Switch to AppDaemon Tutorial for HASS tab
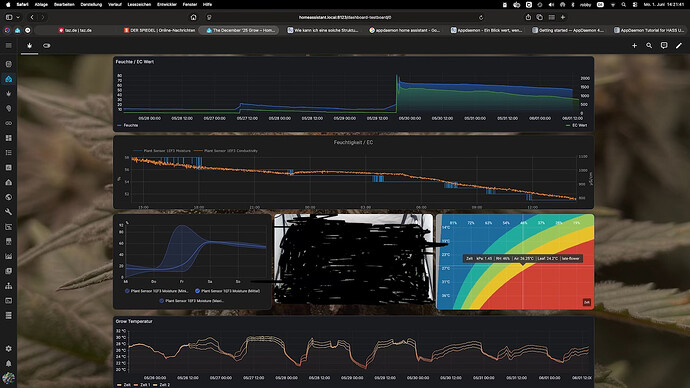Viewport: 690px width, 388px height. pos(649,30)
